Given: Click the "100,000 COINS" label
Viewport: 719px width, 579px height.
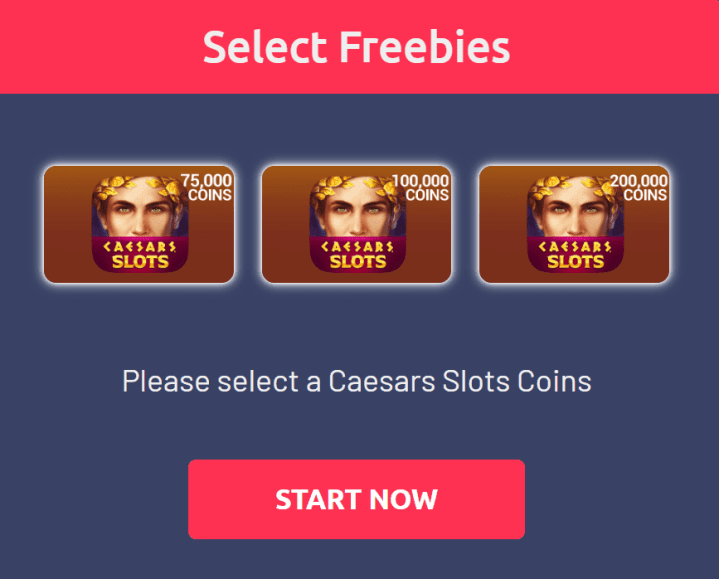Looking at the screenshot, I should point(421,187).
